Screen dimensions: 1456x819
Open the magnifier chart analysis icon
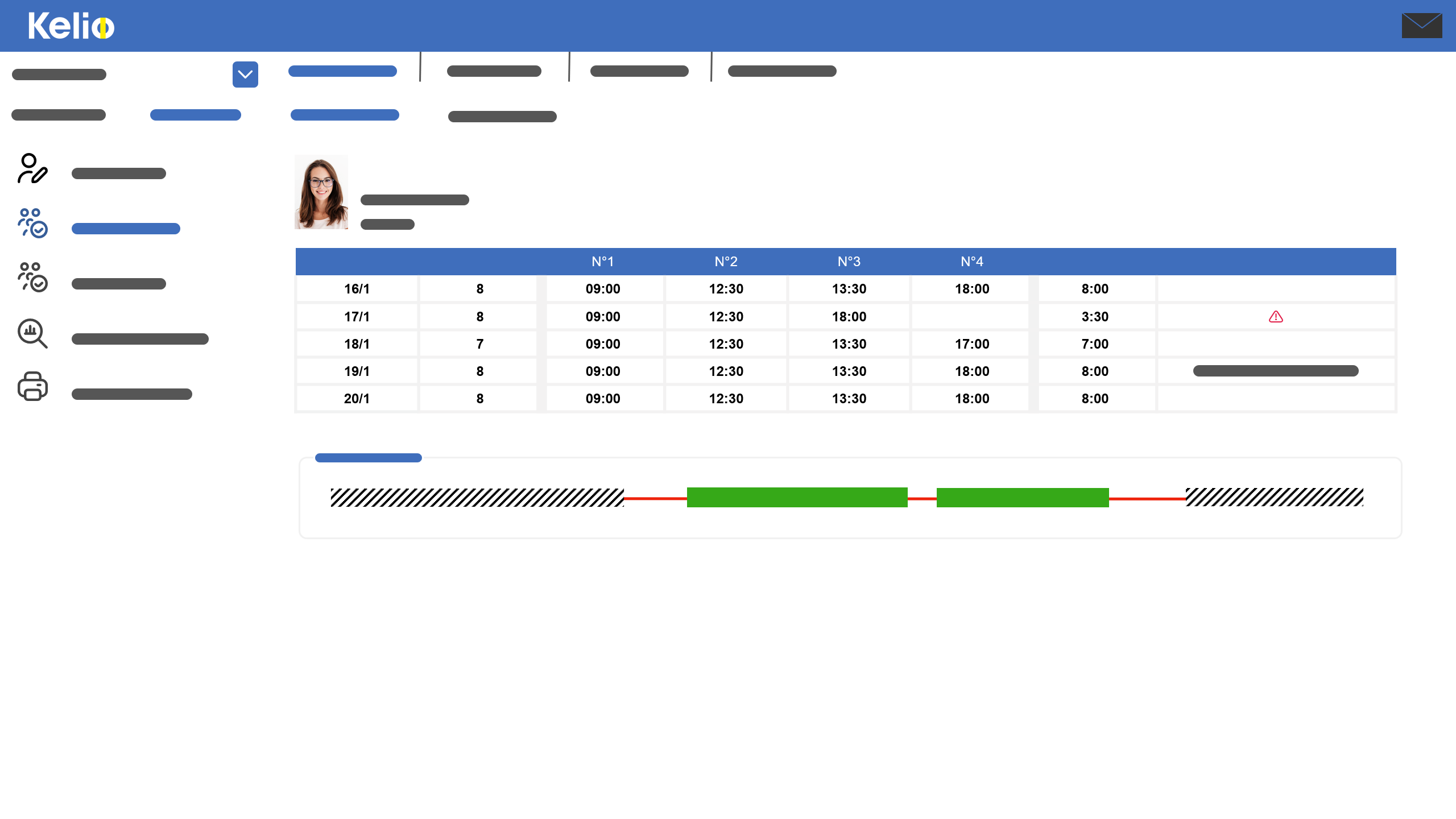32,333
